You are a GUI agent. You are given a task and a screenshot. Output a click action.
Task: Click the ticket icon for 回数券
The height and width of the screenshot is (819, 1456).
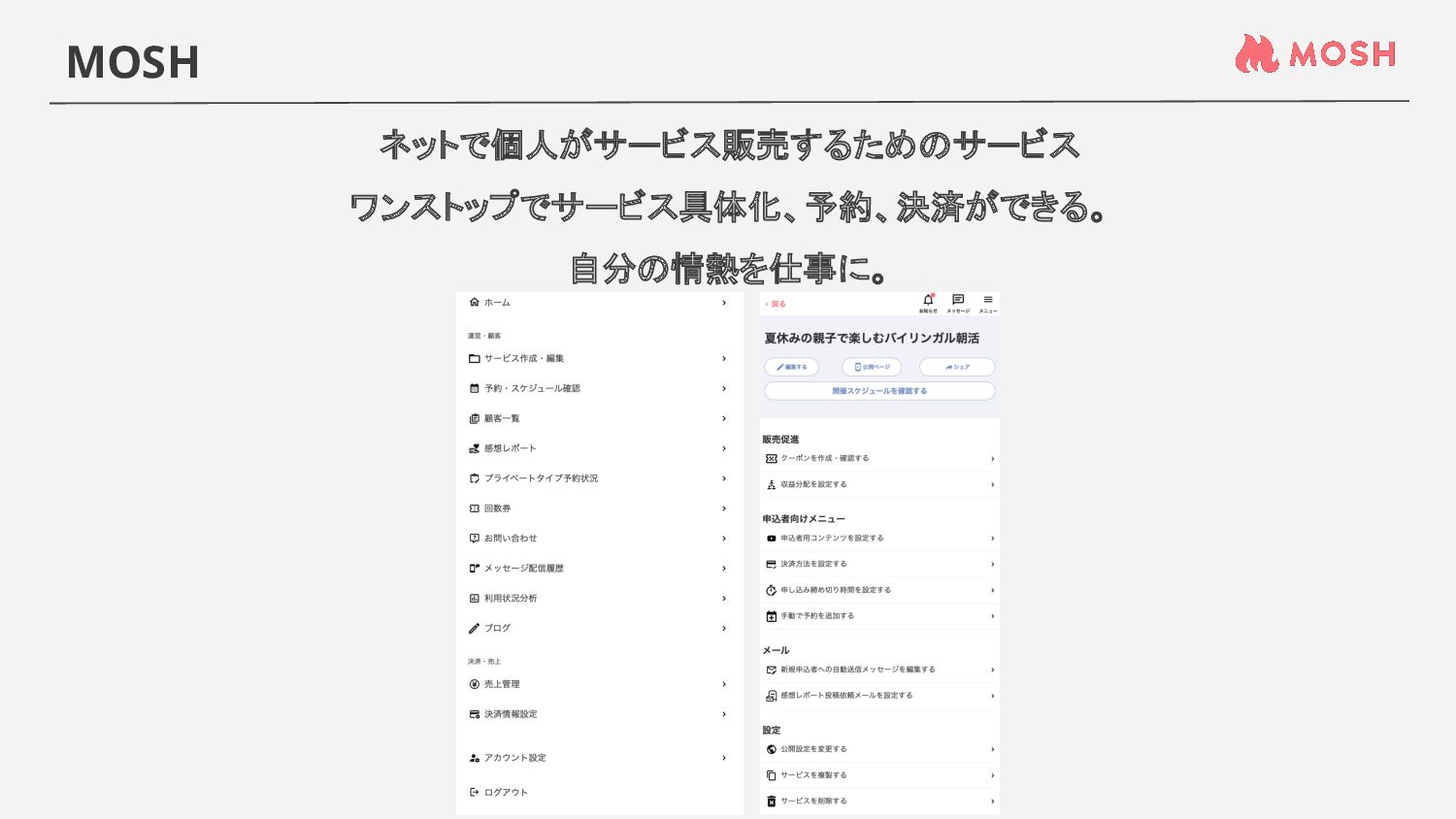[x=474, y=508]
